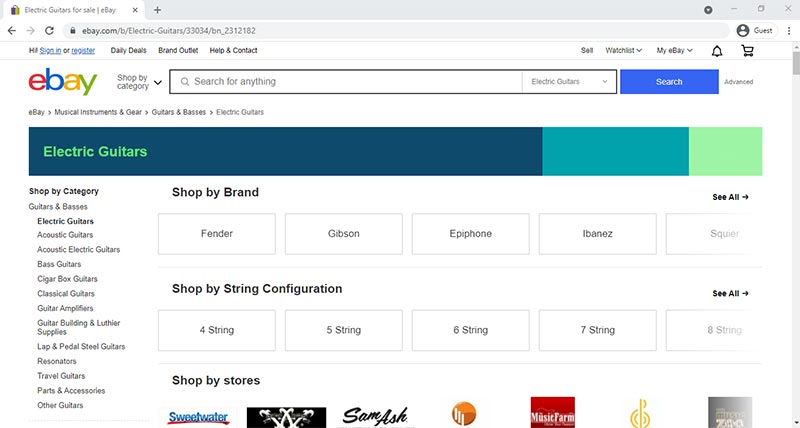800x428 pixels.
Task: Open Advanced search link
Action: (x=738, y=82)
